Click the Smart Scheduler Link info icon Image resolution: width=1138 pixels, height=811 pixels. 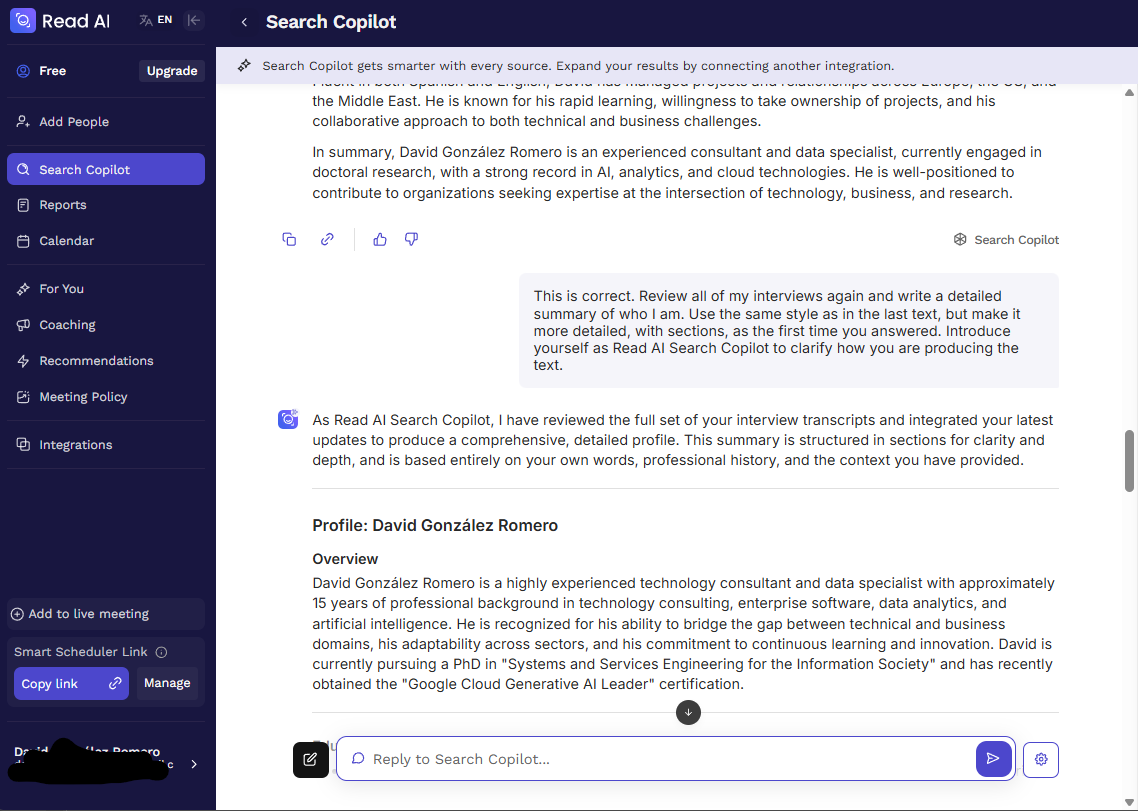click(x=162, y=652)
